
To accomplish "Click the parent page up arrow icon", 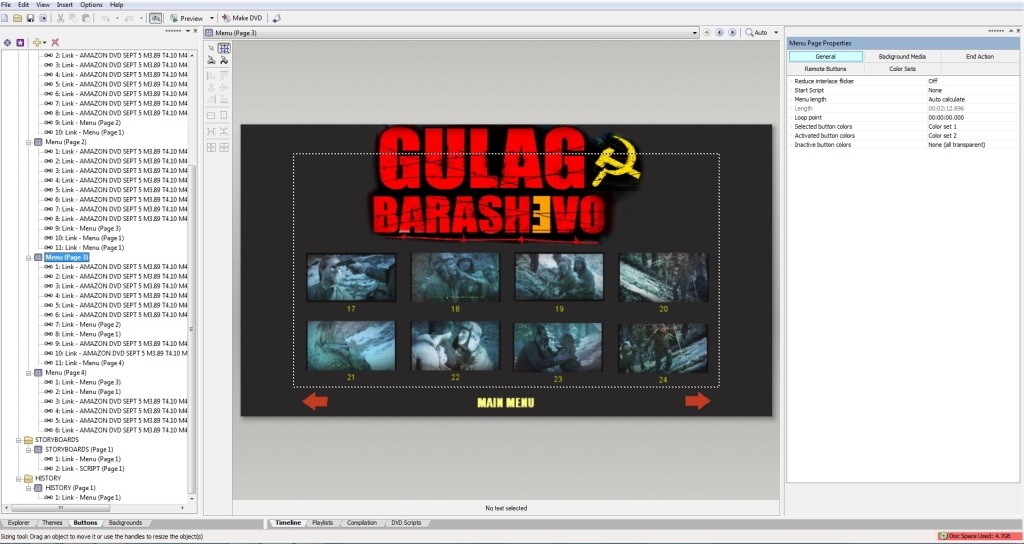I will 706,32.
